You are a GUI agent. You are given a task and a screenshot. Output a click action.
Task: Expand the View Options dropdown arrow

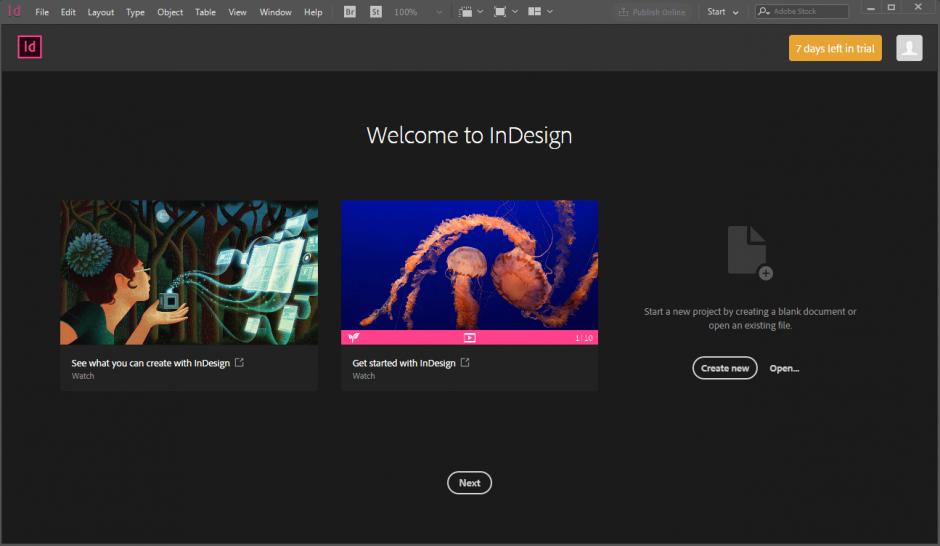click(x=480, y=11)
